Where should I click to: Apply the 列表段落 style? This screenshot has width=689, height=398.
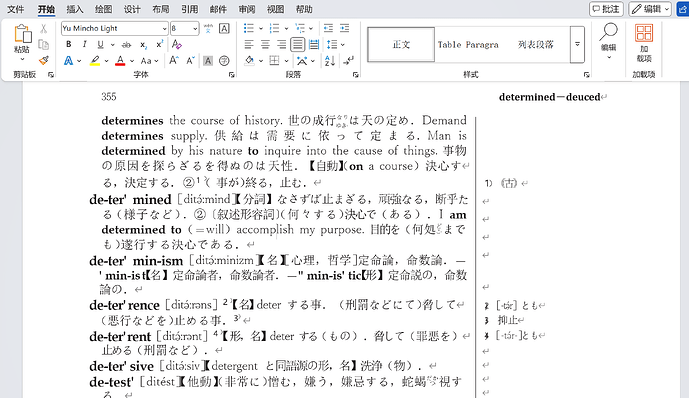tap(536, 44)
